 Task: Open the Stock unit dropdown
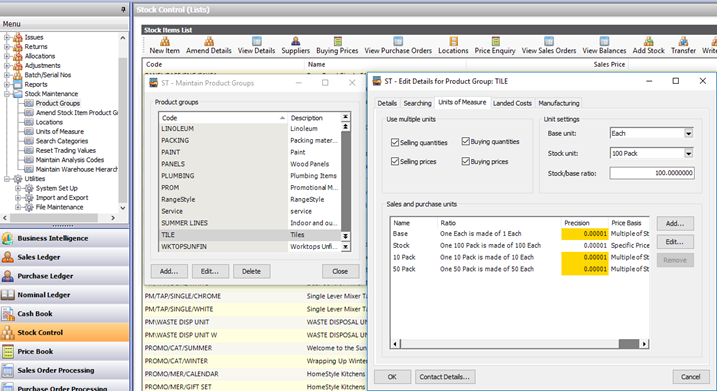688,153
